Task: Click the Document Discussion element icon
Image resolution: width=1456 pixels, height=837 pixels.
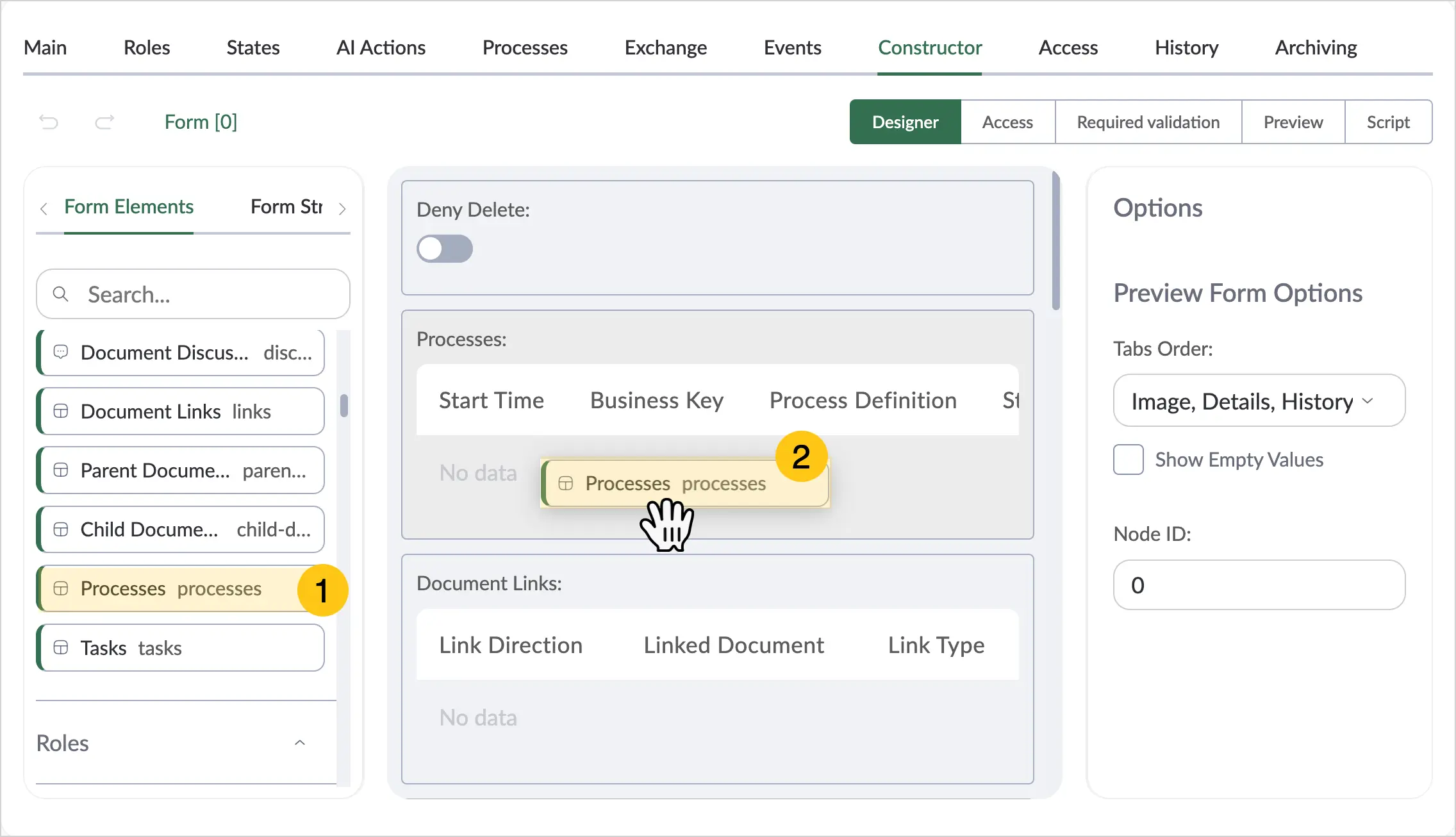Action: pyautogui.click(x=61, y=352)
